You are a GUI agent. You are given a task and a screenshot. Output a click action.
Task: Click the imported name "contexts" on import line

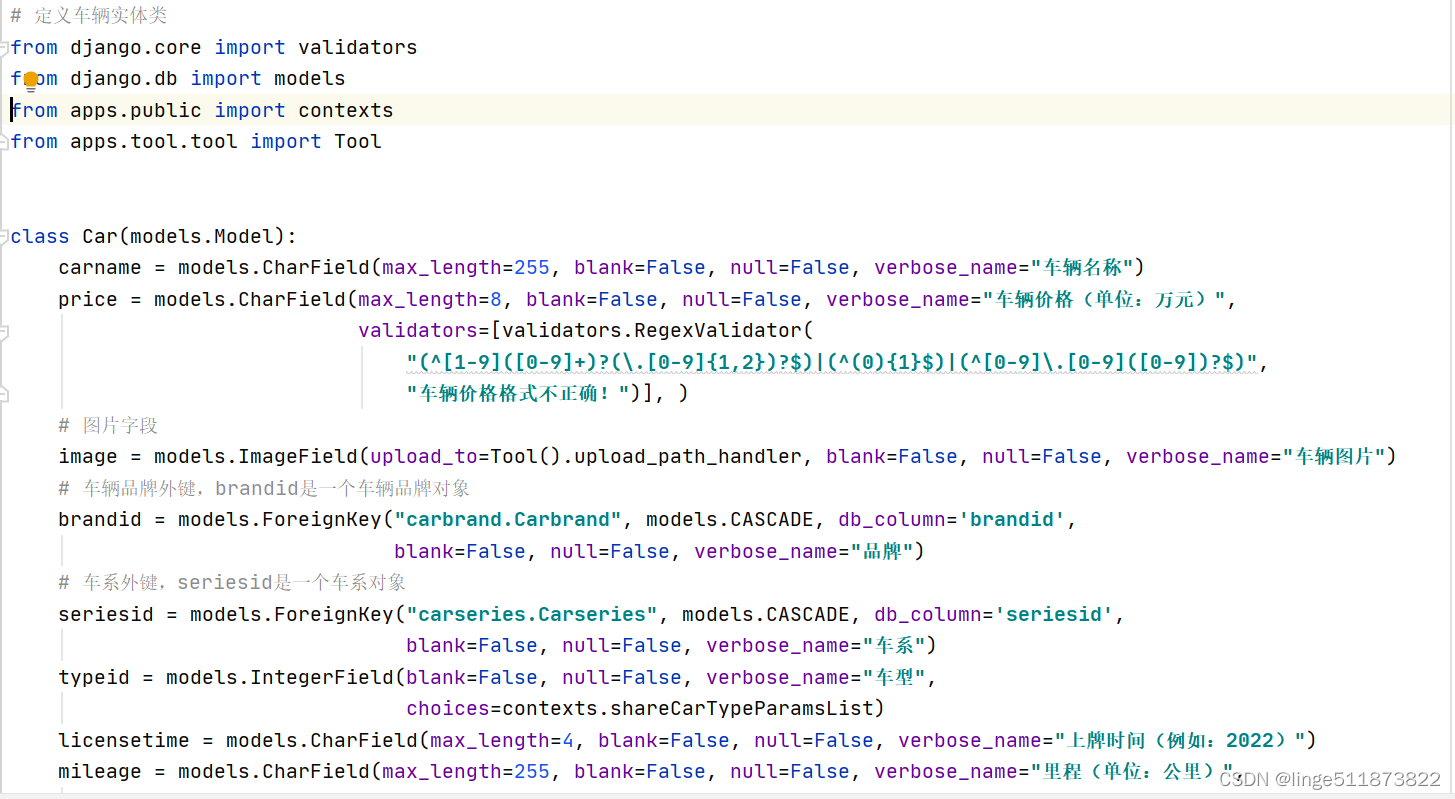pos(345,110)
